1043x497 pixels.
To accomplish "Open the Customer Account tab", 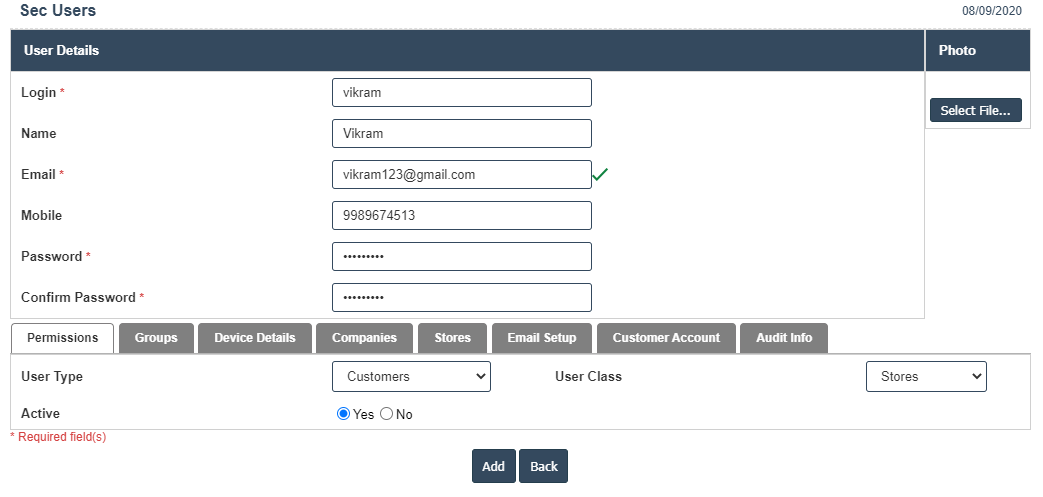I will click(x=666, y=338).
